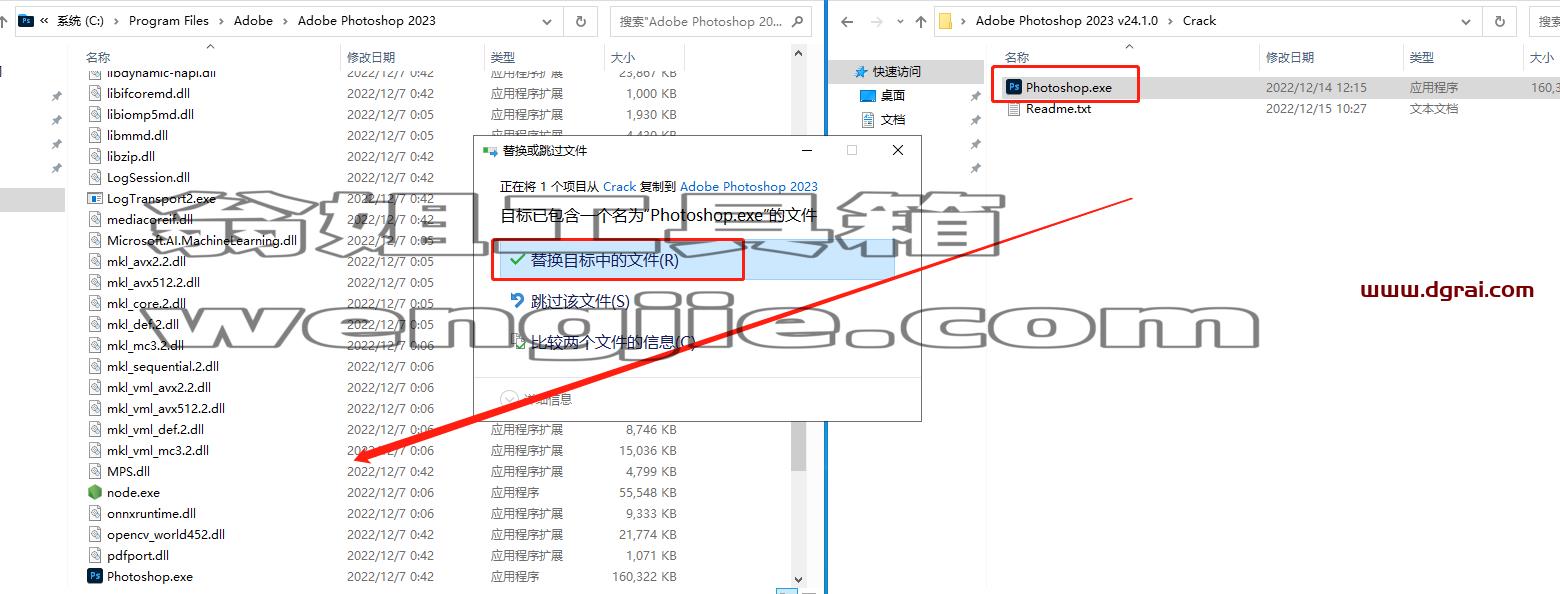
Task: Click 名称 column header in Crack window
Action: pyautogui.click(x=1017, y=57)
